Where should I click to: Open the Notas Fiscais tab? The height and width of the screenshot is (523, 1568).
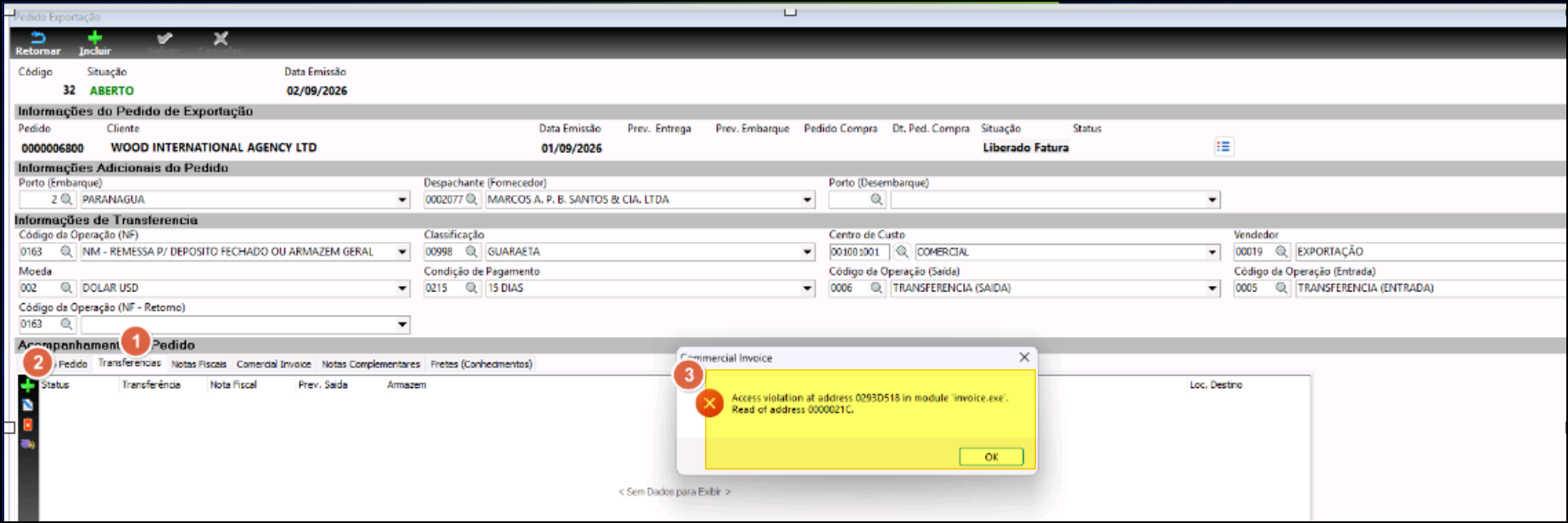click(199, 364)
